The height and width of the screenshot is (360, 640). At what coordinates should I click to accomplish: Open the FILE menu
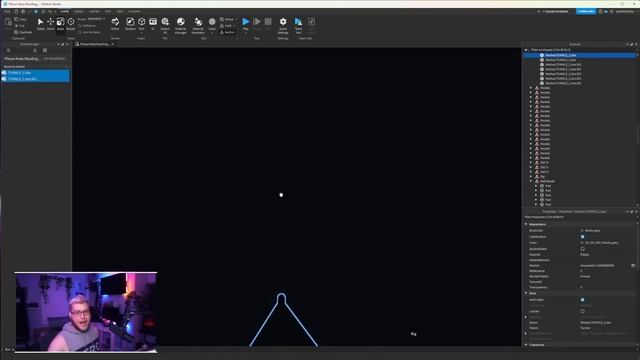coord(7,11)
